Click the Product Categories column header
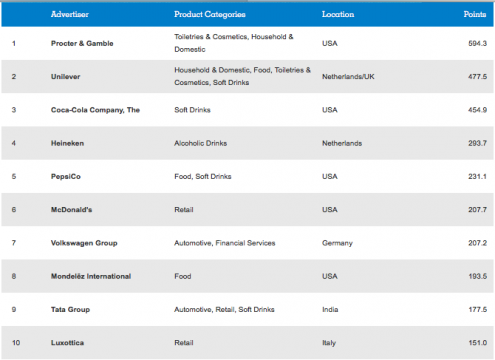This screenshot has height=360, width=495. (210, 14)
